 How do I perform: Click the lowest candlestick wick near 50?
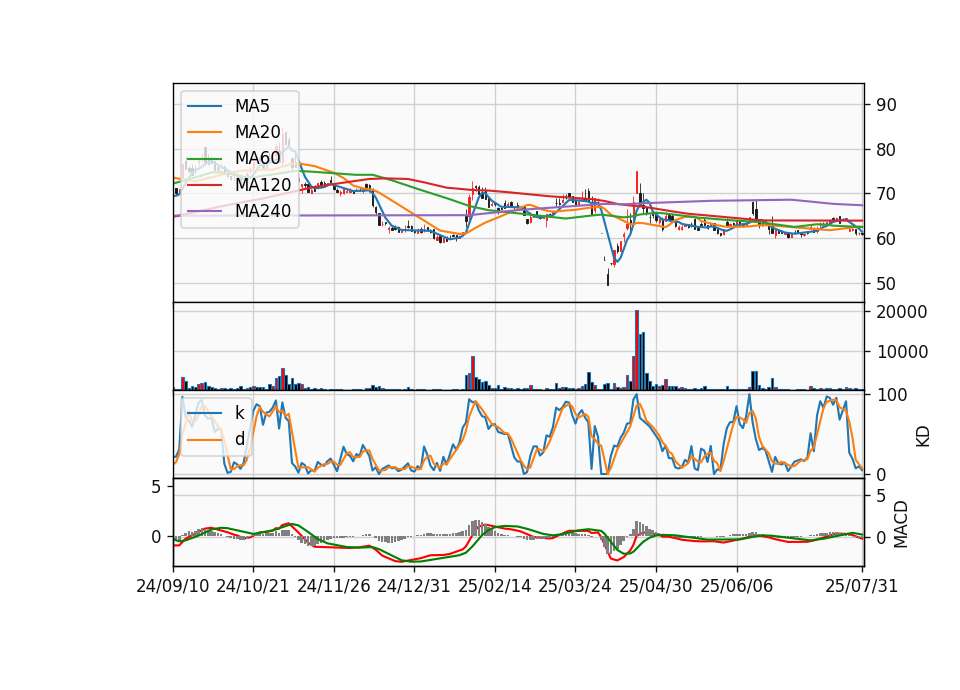(x=608, y=278)
